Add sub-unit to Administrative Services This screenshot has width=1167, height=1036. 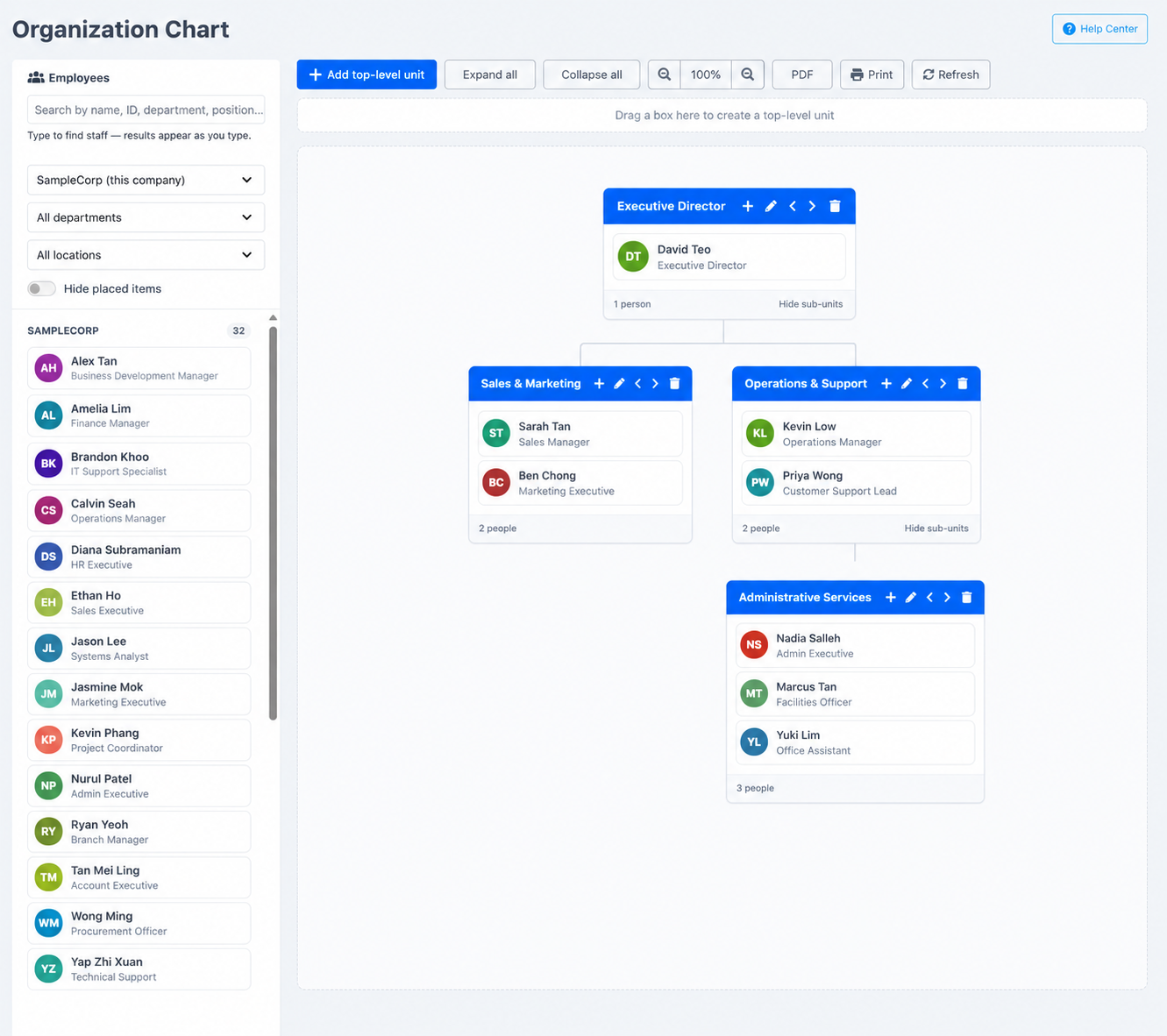891,598
